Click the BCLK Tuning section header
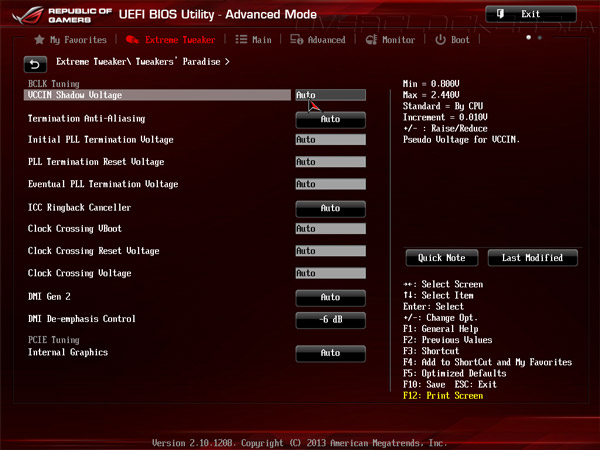The image size is (600, 450). (54, 84)
